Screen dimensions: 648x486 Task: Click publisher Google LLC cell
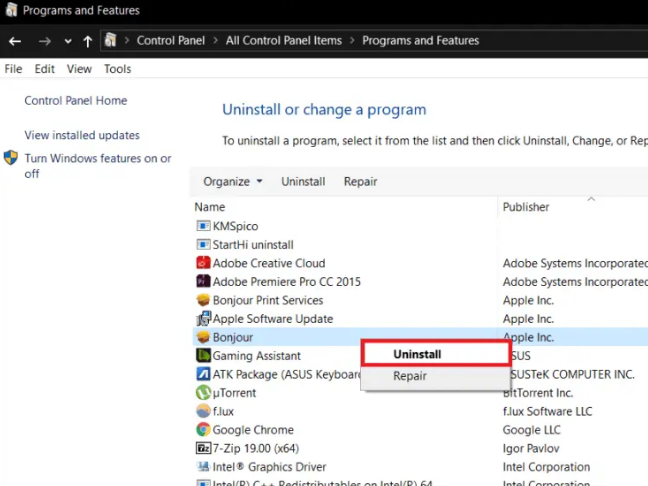pyautogui.click(x=531, y=430)
